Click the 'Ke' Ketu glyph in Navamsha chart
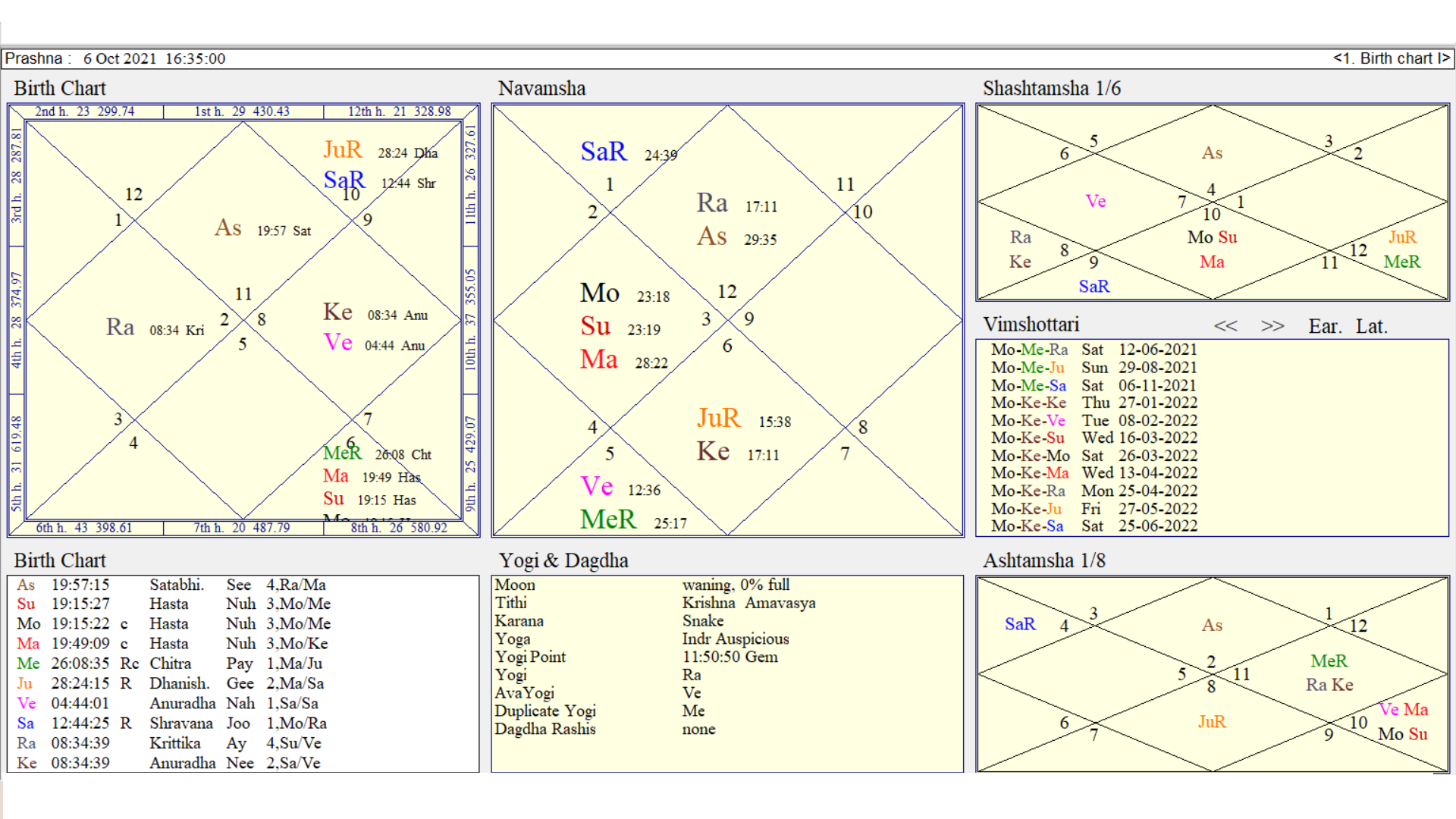 click(711, 451)
